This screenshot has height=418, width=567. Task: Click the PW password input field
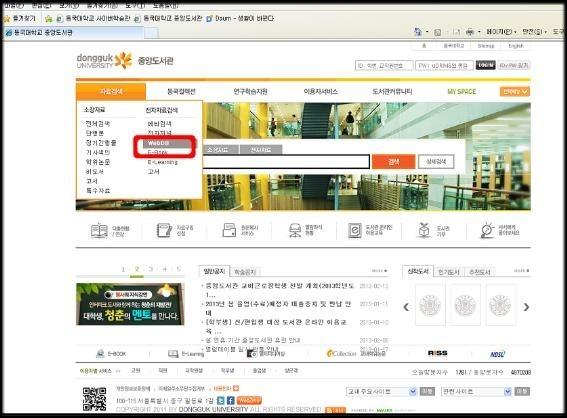[444, 65]
